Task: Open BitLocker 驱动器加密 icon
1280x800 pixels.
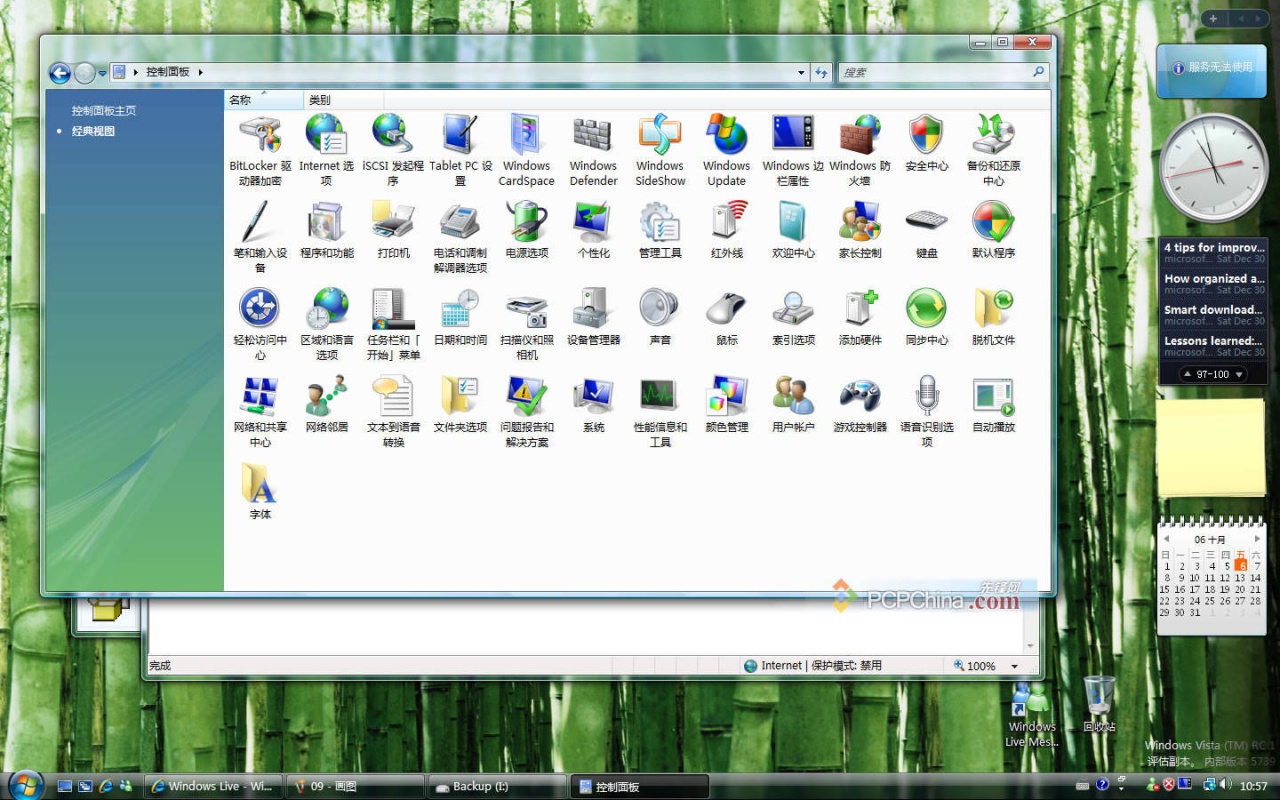Action: pyautogui.click(x=260, y=134)
